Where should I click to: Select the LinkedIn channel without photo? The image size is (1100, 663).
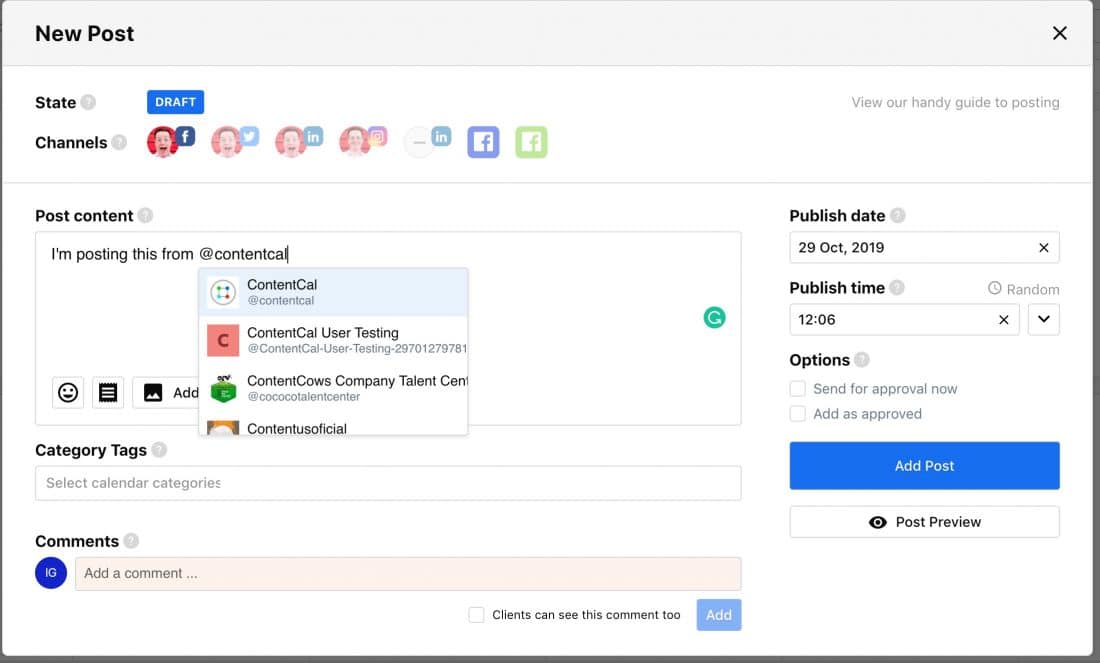427,142
